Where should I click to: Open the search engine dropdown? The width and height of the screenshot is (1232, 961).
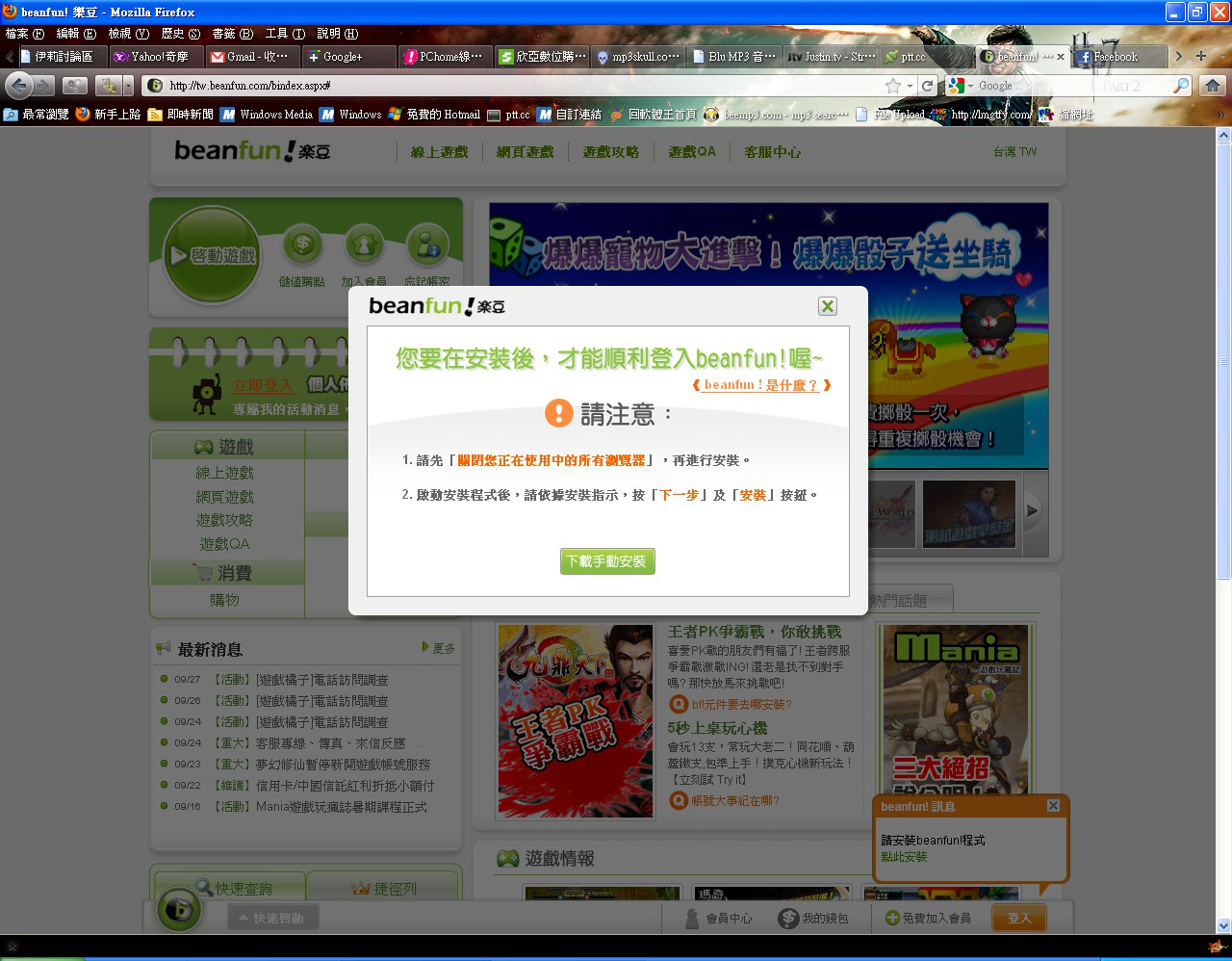pyautogui.click(x=960, y=86)
